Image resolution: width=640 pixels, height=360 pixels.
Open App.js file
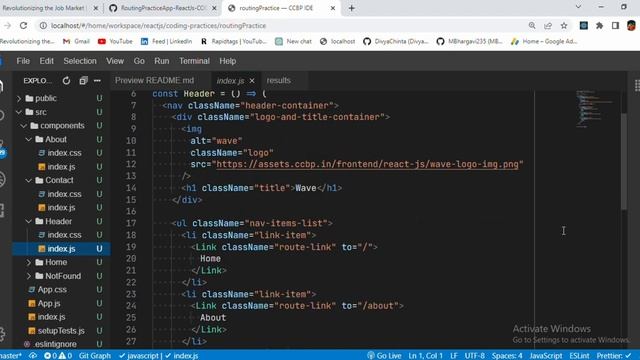pos(49,304)
